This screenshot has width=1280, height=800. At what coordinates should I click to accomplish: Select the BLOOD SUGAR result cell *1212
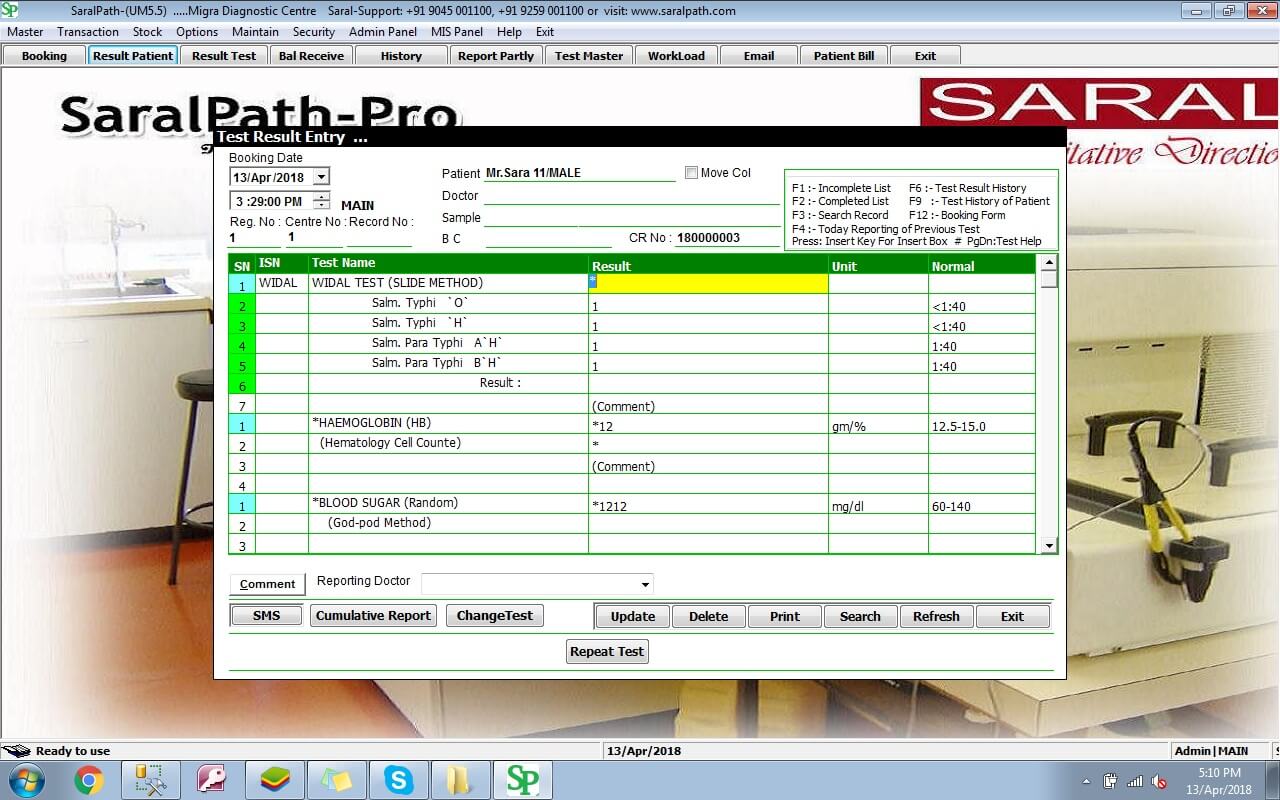pyautogui.click(x=708, y=504)
